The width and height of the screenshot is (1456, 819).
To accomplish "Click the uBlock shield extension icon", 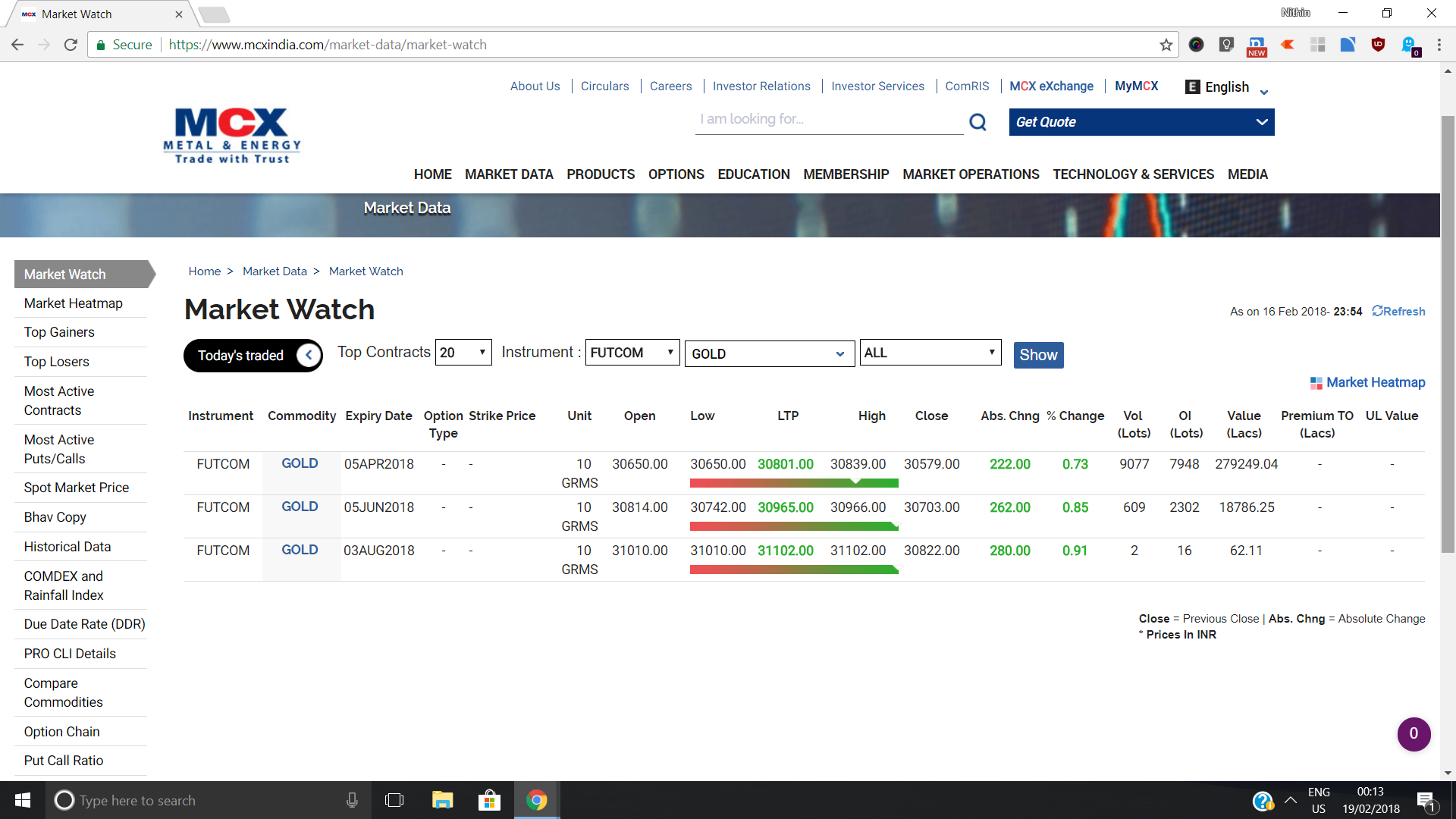I will (x=1379, y=45).
